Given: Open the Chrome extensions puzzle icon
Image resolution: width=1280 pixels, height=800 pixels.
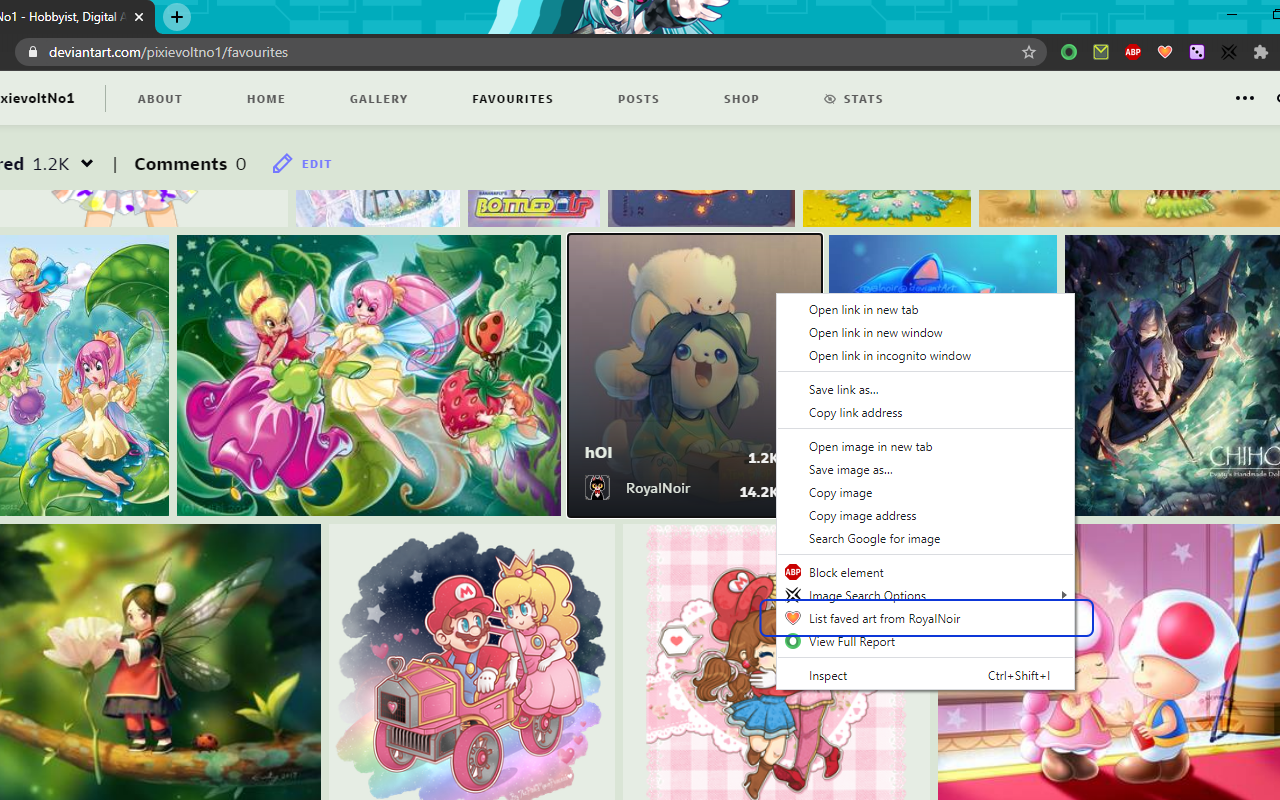Looking at the screenshot, I should (x=1261, y=52).
